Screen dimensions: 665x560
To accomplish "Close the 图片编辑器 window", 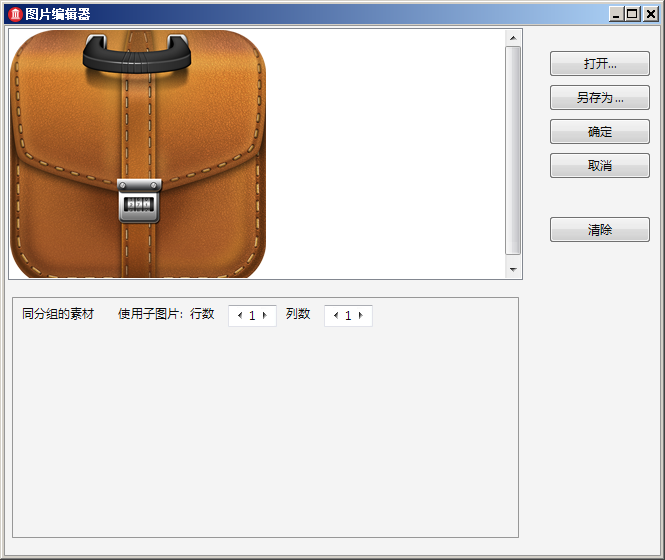I will click(650, 14).
